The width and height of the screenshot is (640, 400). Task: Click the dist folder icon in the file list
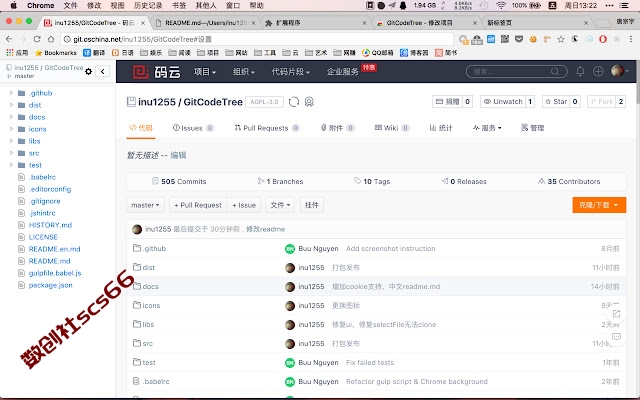(x=137, y=267)
